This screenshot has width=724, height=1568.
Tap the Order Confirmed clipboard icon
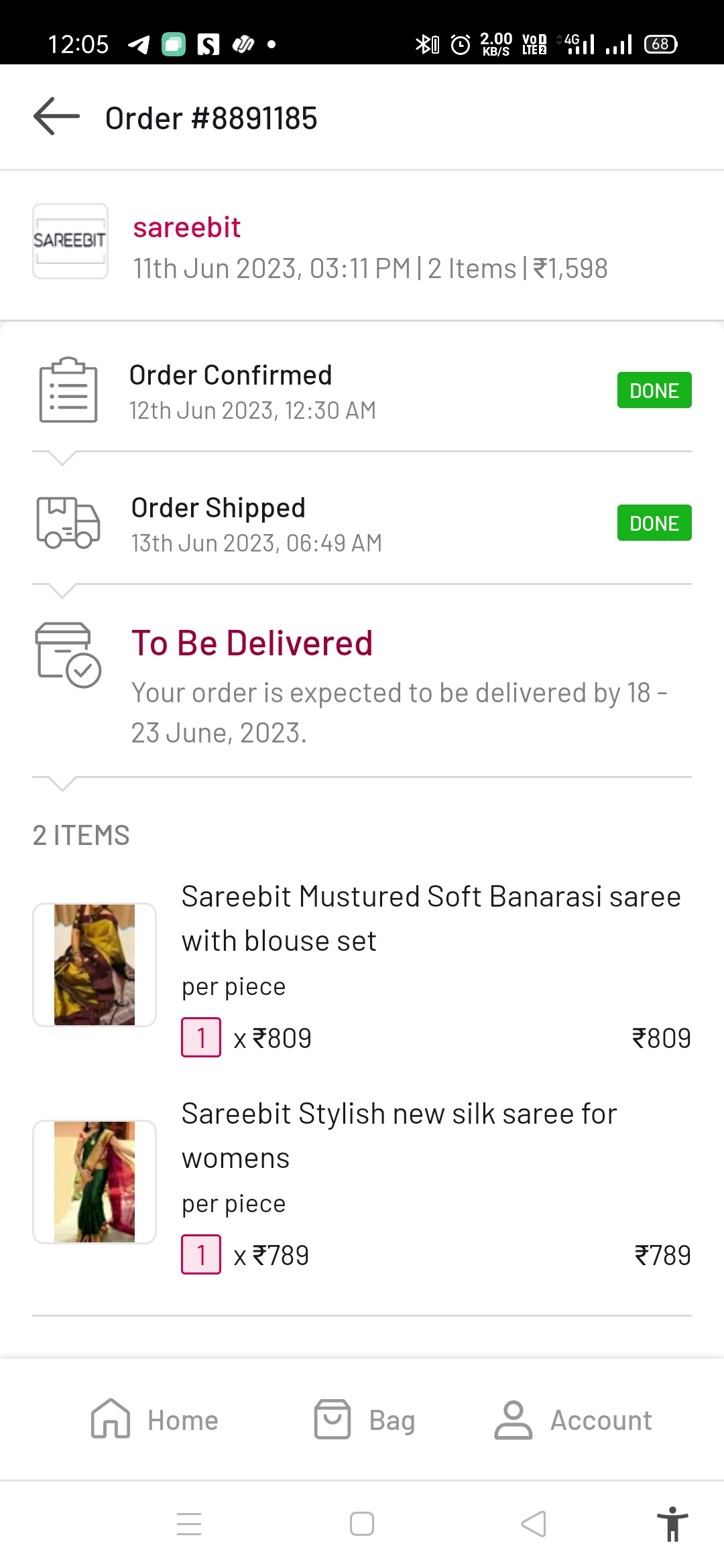tap(68, 390)
